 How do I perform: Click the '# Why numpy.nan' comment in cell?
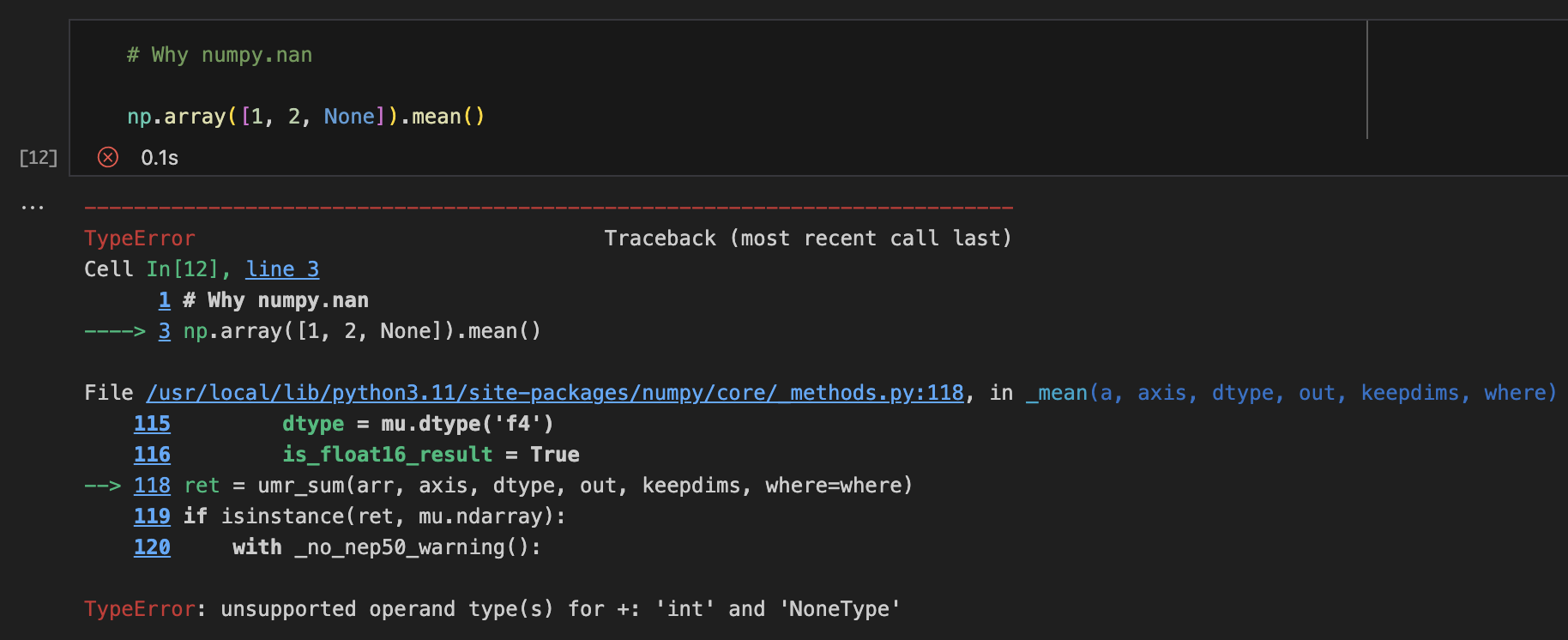pos(220,55)
